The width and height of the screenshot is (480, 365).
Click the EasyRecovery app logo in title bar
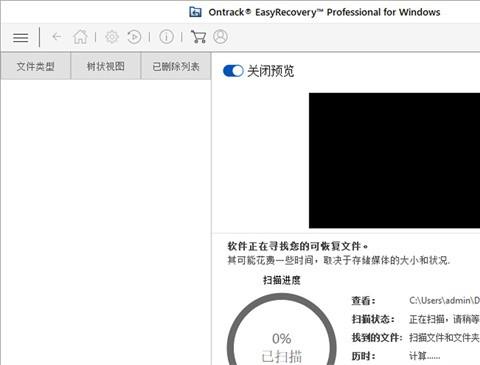[195, 12]
